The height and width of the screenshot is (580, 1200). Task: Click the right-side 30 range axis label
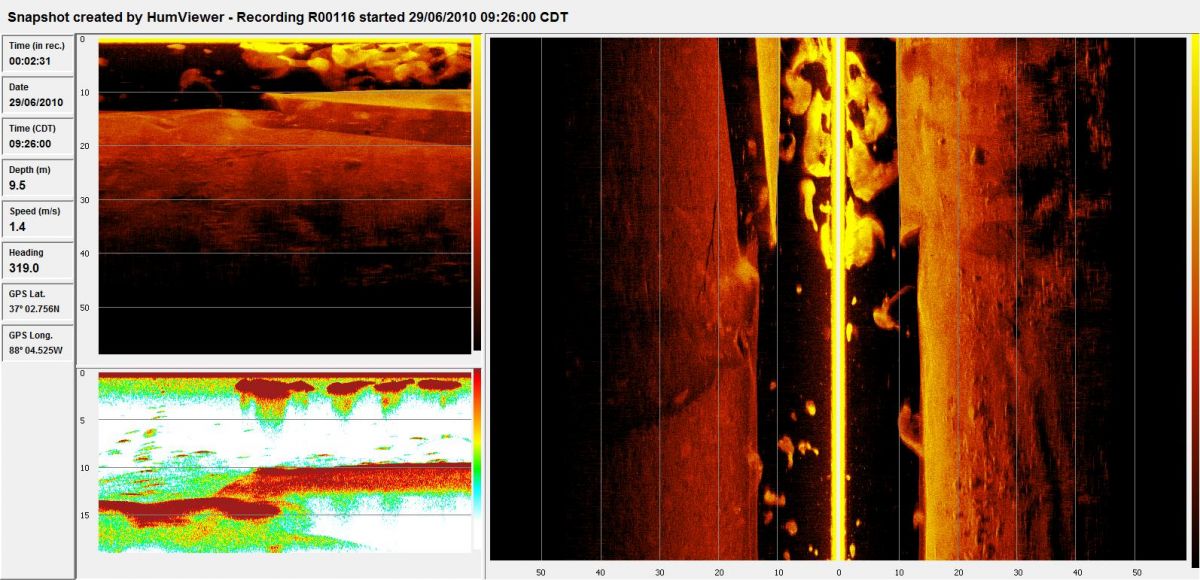point(1016,574)
